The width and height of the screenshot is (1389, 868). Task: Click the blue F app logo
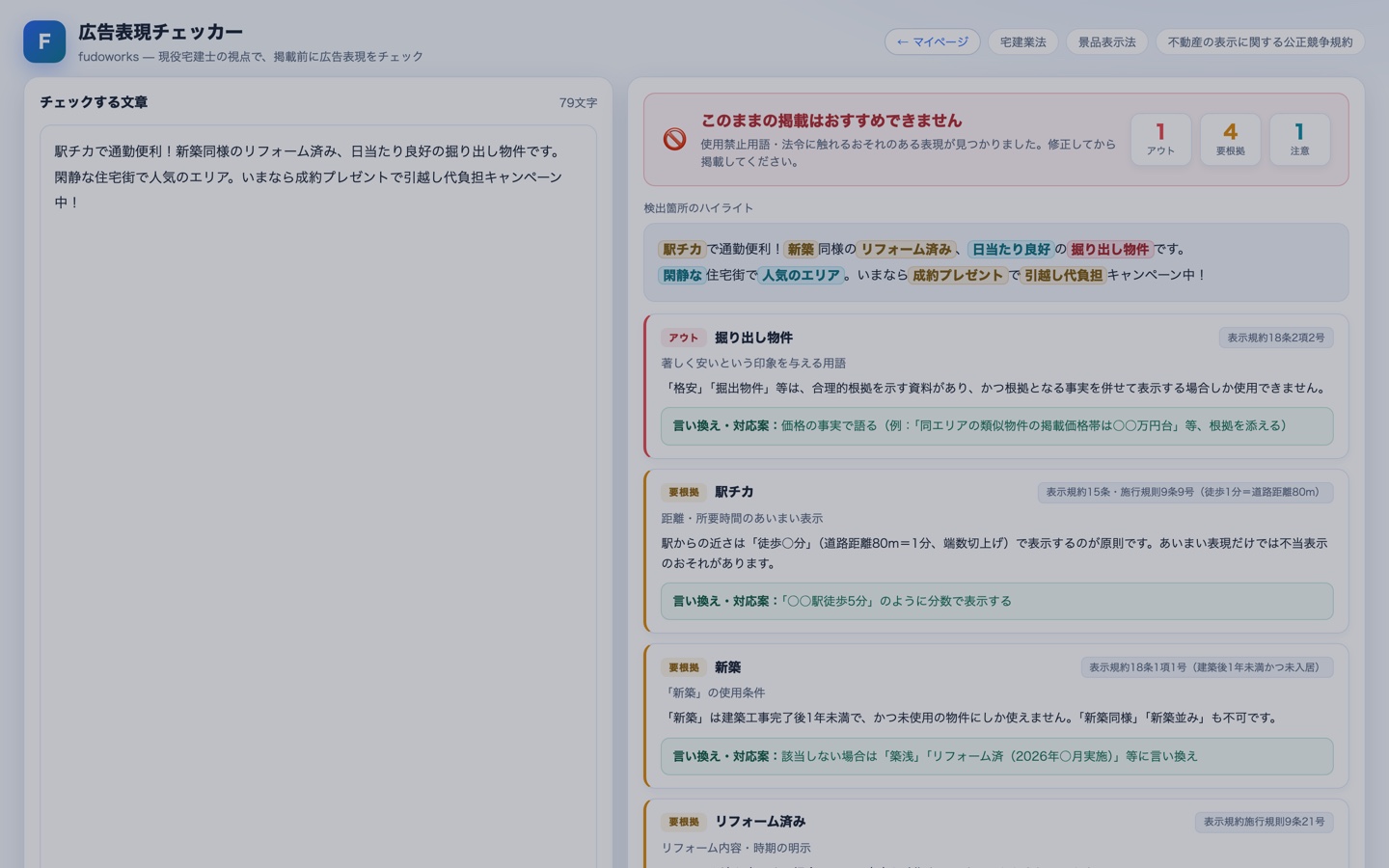44,41
